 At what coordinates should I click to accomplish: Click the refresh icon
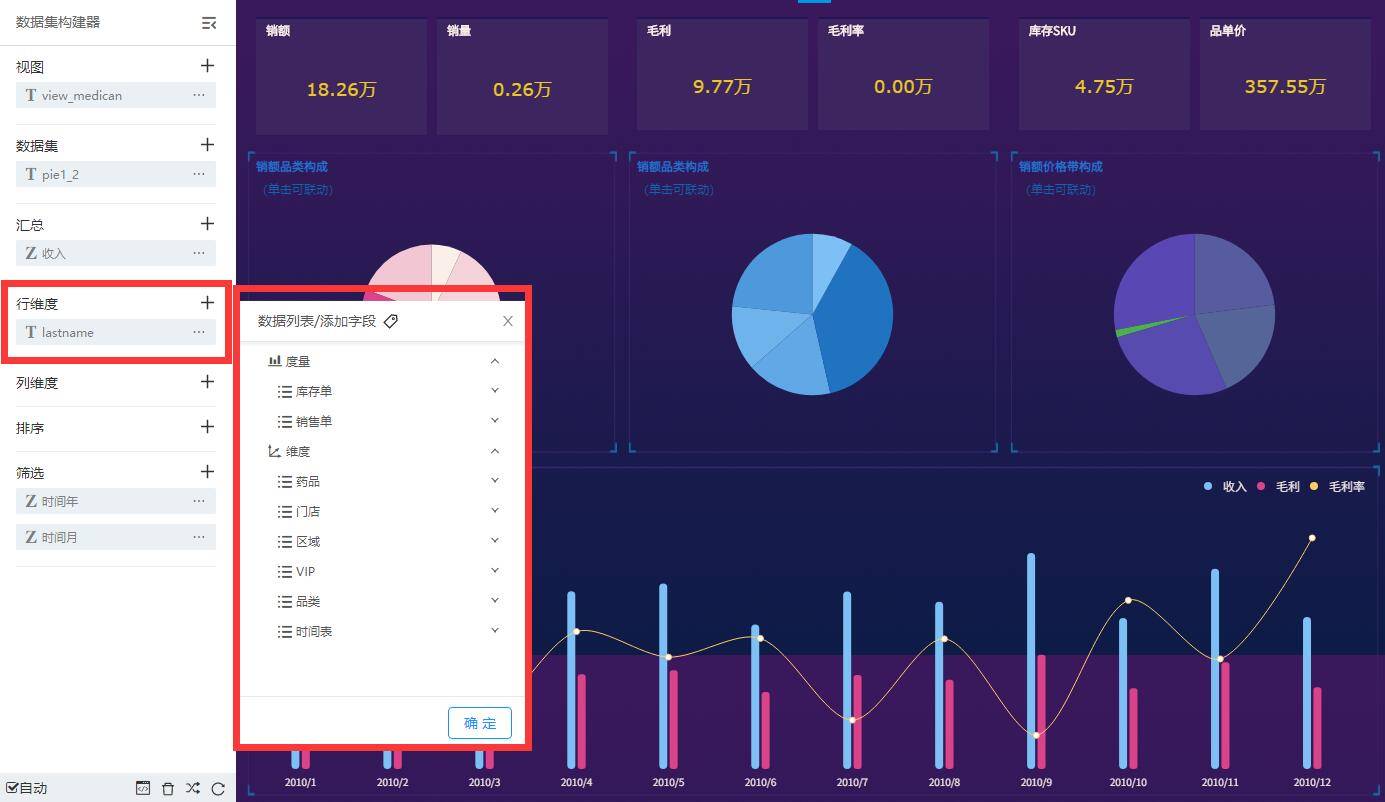218,788
